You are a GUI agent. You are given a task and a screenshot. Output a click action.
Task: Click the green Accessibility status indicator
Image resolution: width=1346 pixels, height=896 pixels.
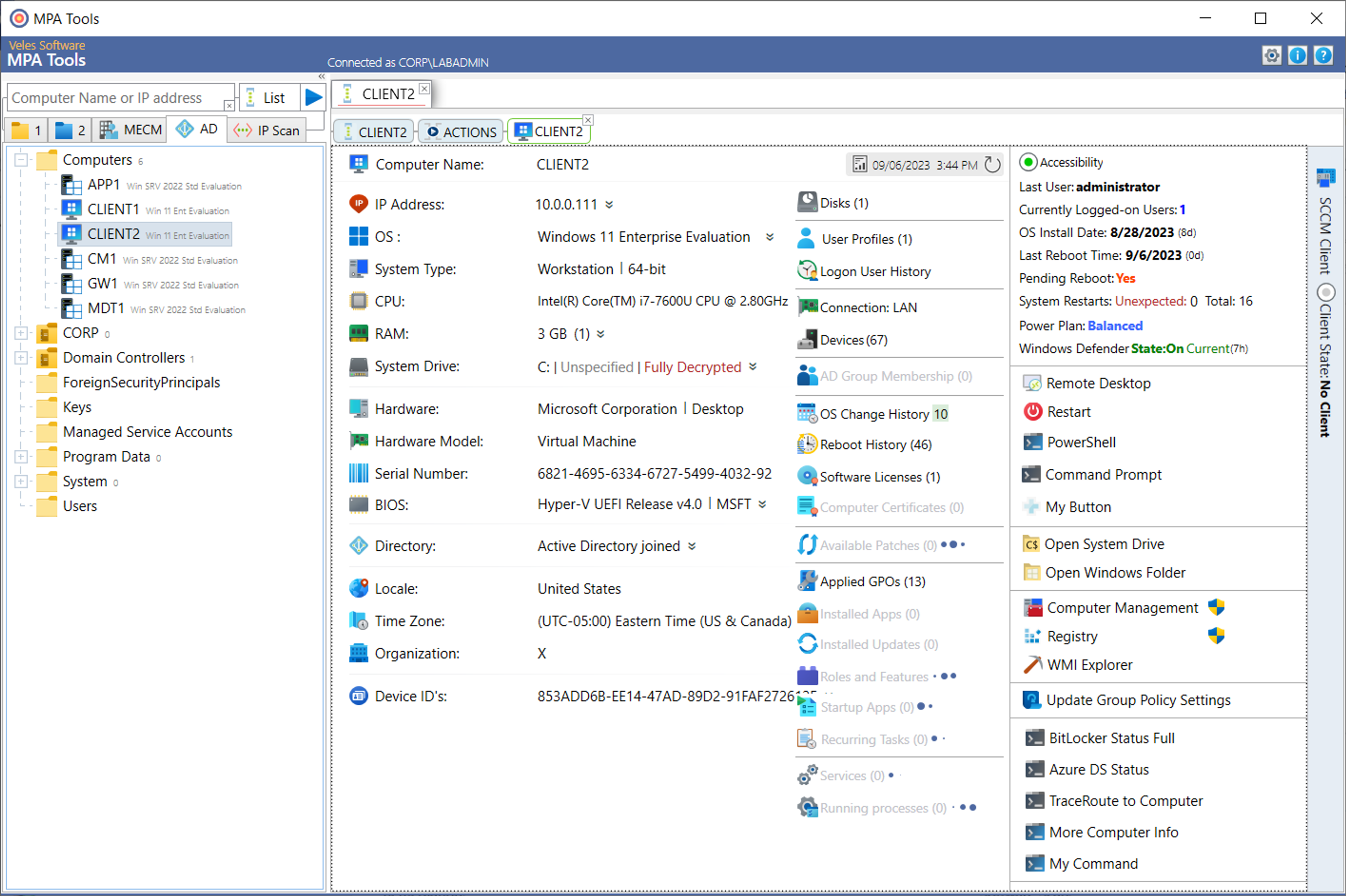coord(1028,162)
